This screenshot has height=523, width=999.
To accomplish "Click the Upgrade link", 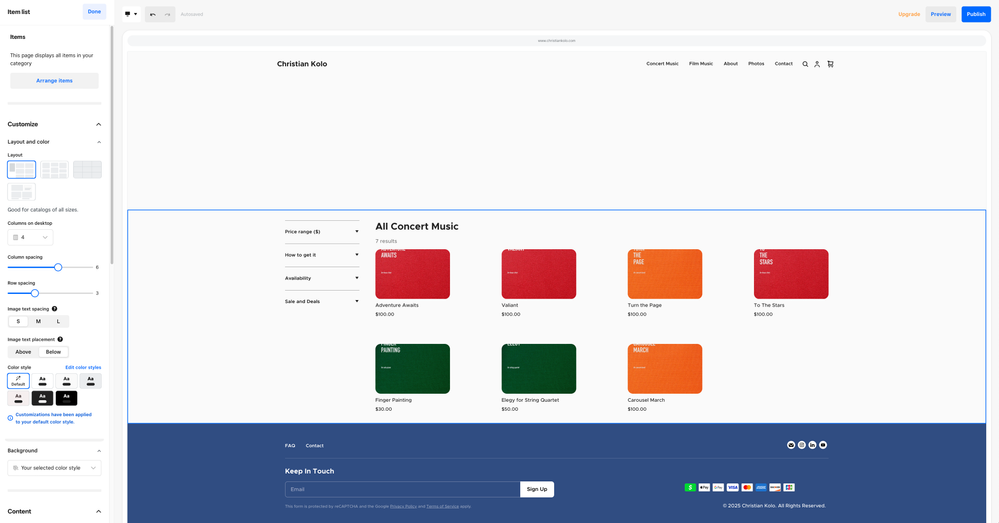I will tap(909, 14).
